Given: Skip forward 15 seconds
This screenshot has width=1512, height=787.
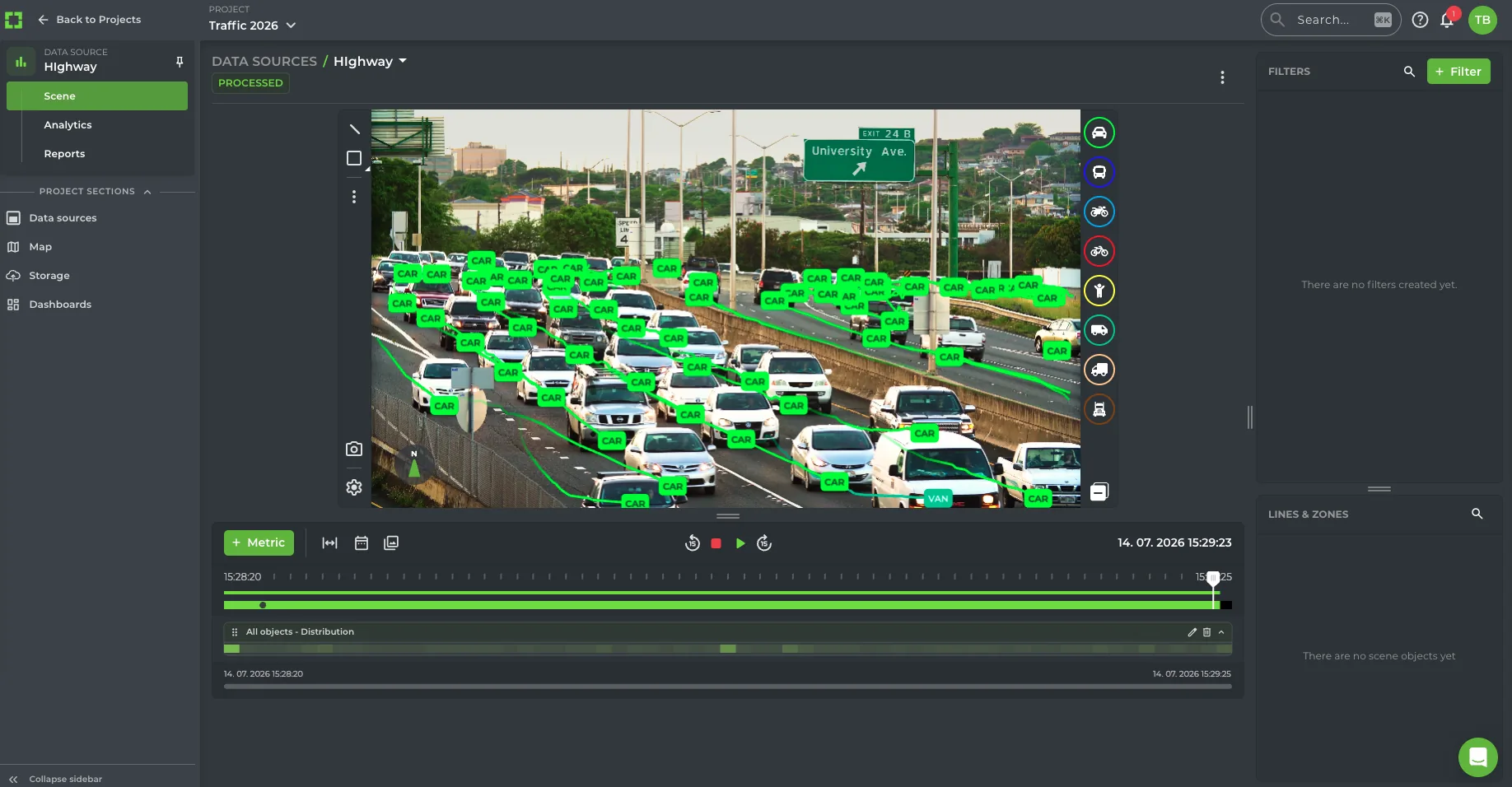Looking at the screenshot, I should (x=764, y=543).
